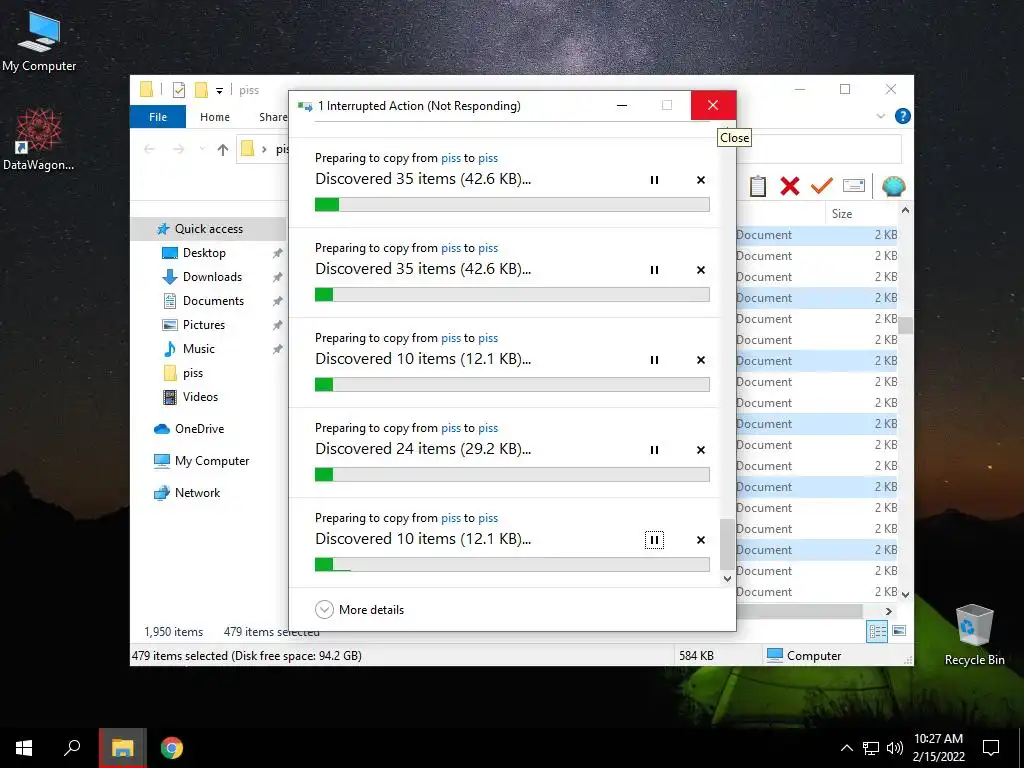Click the file list scroll up arrow

click(905, 210)
